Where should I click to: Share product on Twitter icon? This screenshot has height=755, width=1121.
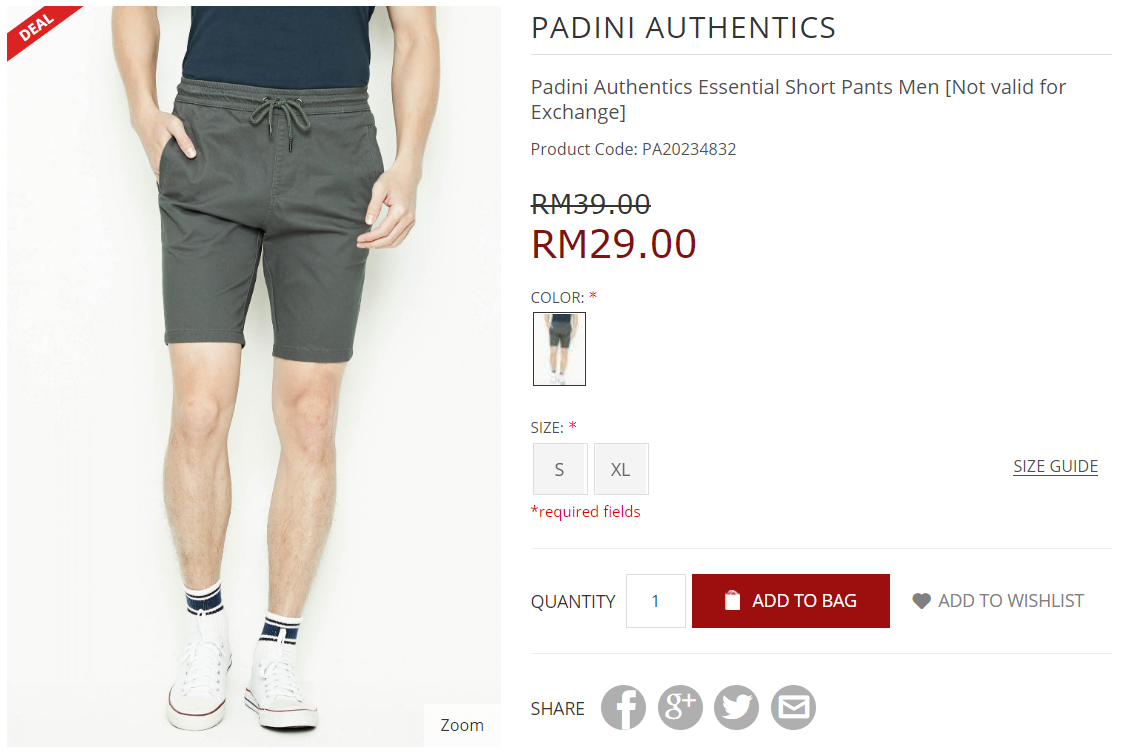(736, 707)
